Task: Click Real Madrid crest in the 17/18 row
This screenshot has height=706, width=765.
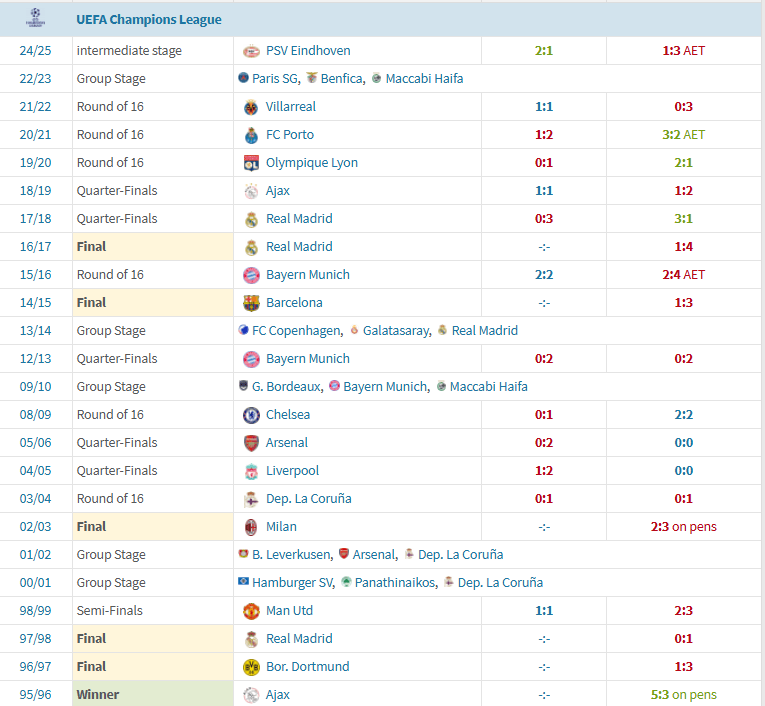Action: pos(251,219)
